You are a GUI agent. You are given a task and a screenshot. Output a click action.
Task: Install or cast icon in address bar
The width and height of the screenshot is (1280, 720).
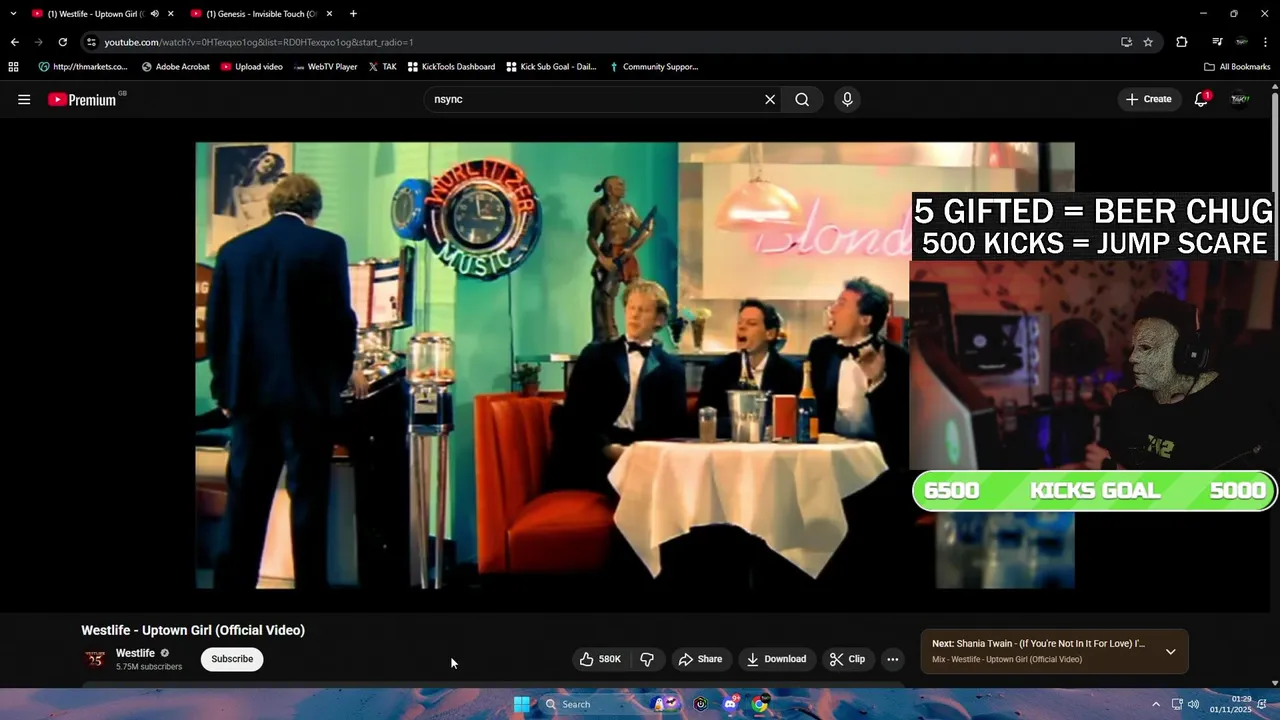pyautogui.click(x=1127, y=42)
